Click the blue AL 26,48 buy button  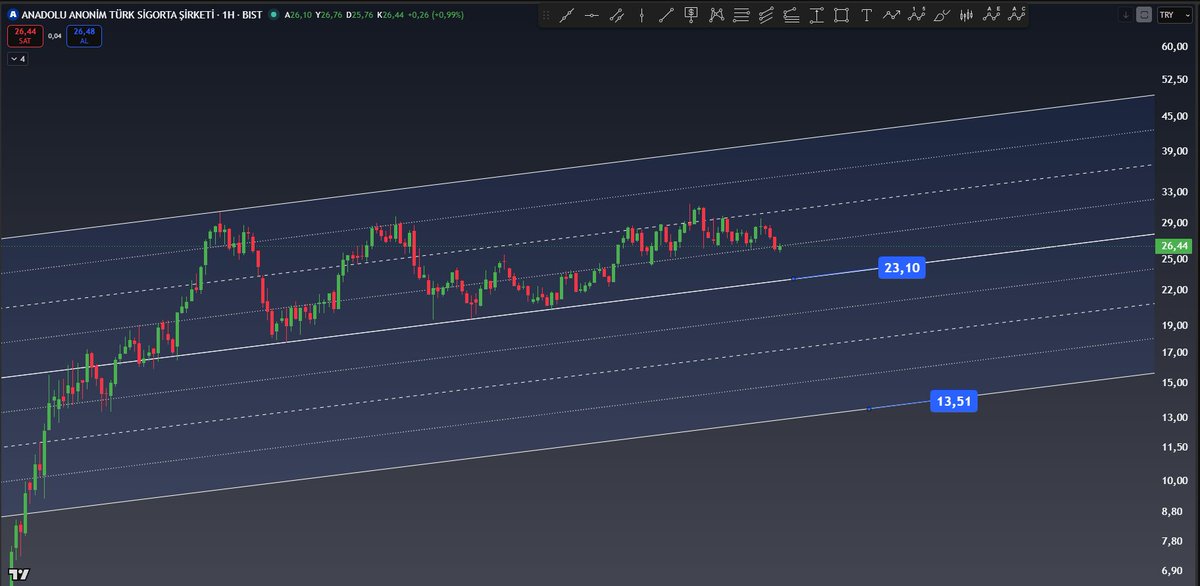83,36
